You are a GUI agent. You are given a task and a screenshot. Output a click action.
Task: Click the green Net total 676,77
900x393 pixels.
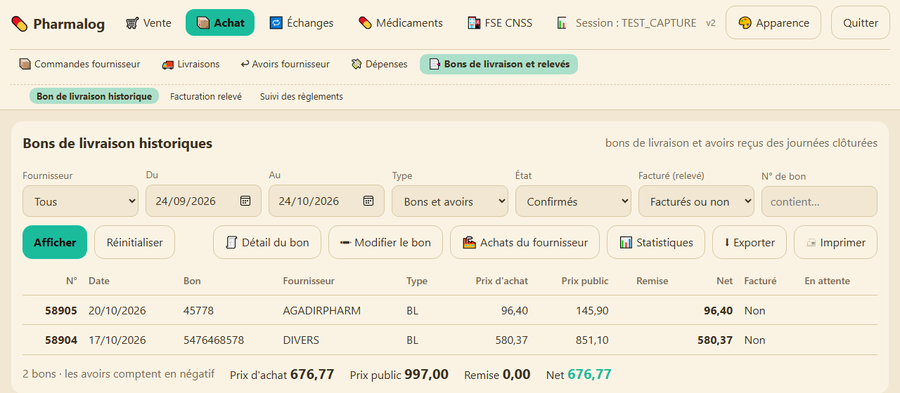589,375
